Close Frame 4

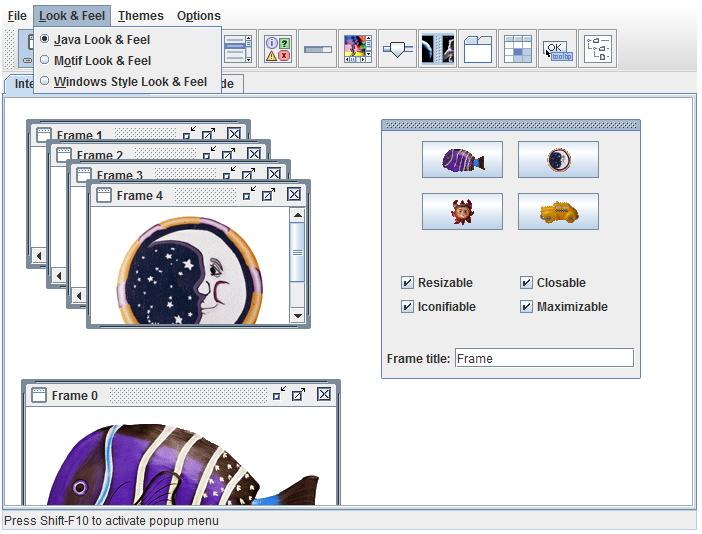294,194
